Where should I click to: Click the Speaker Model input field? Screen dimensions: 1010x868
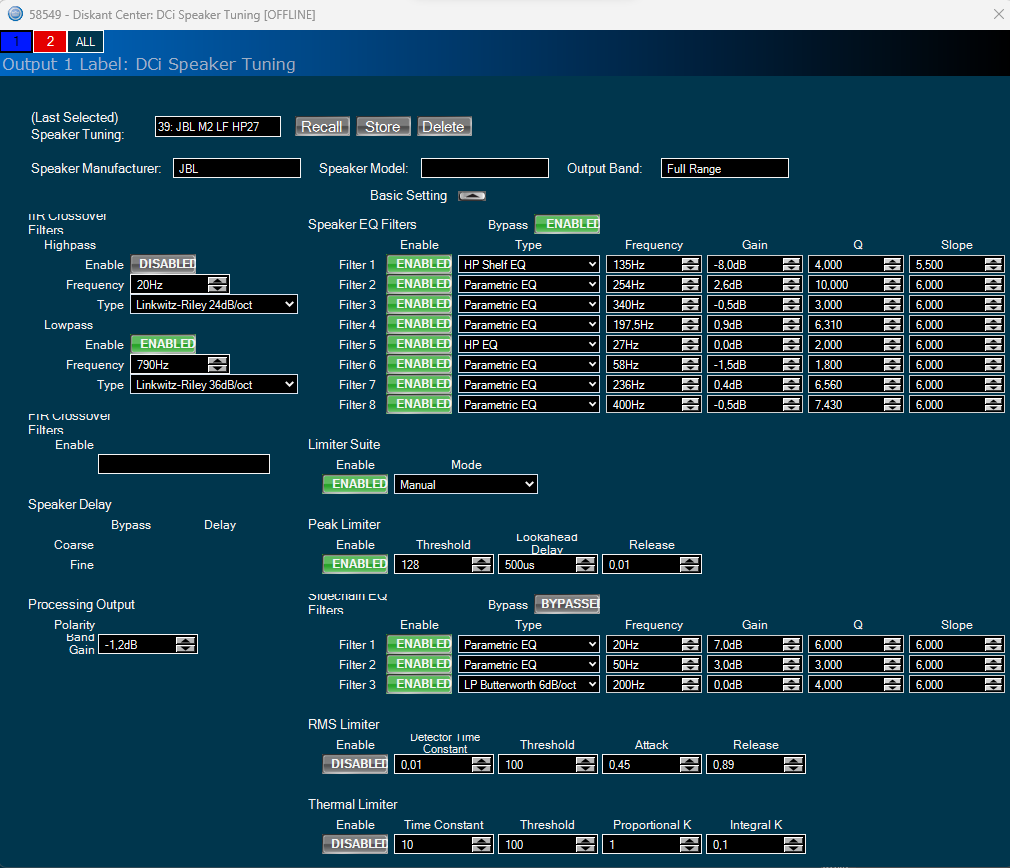pos(485,168)
